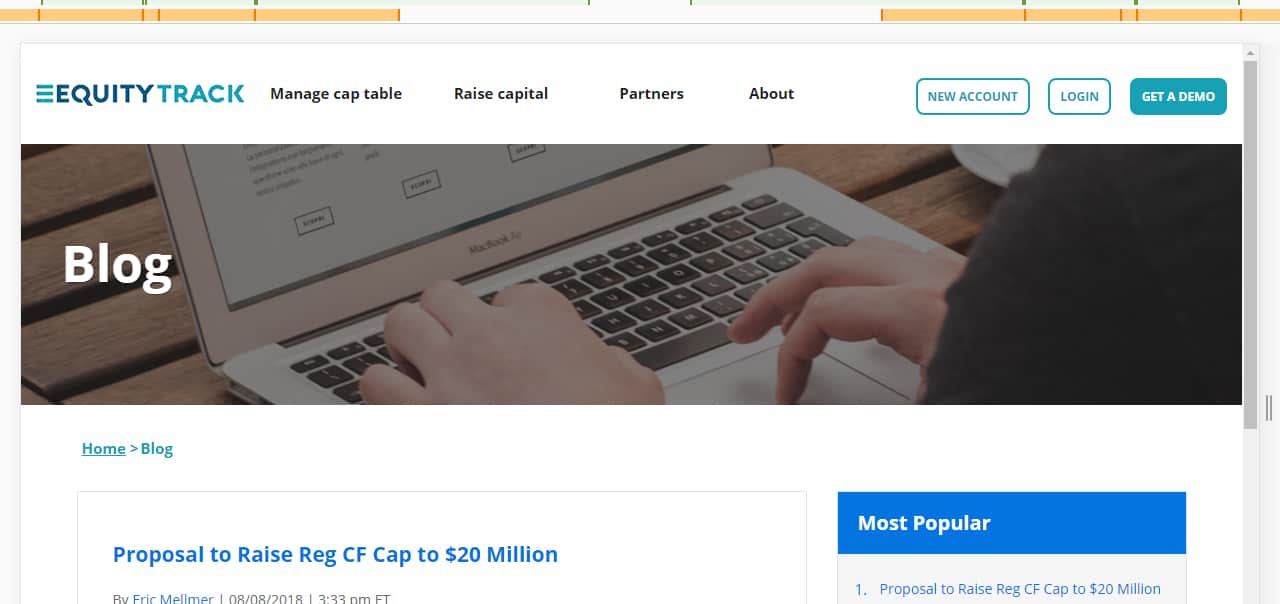Click the laptop hero banner image
Image resolution: width=1280 pixels, height=604 pixels.
click(x=631, y=274)
